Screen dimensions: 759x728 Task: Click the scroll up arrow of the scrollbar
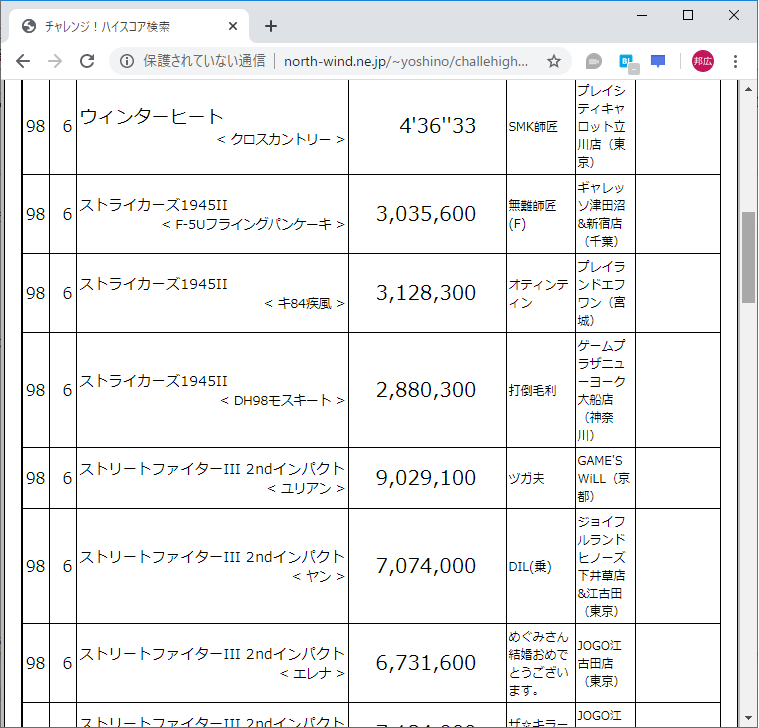coord(748,89)
